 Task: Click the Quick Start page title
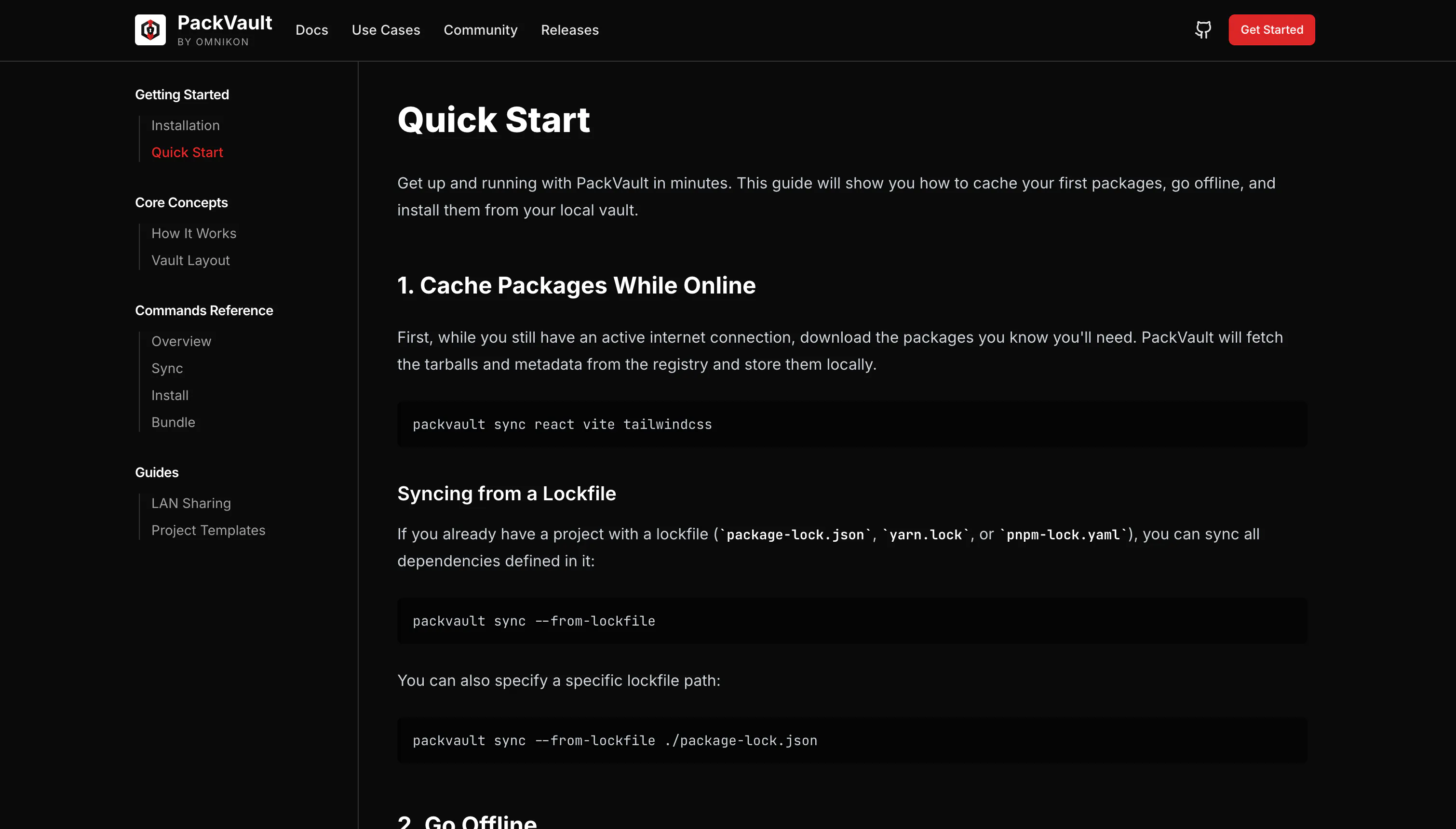coord(493,120)
